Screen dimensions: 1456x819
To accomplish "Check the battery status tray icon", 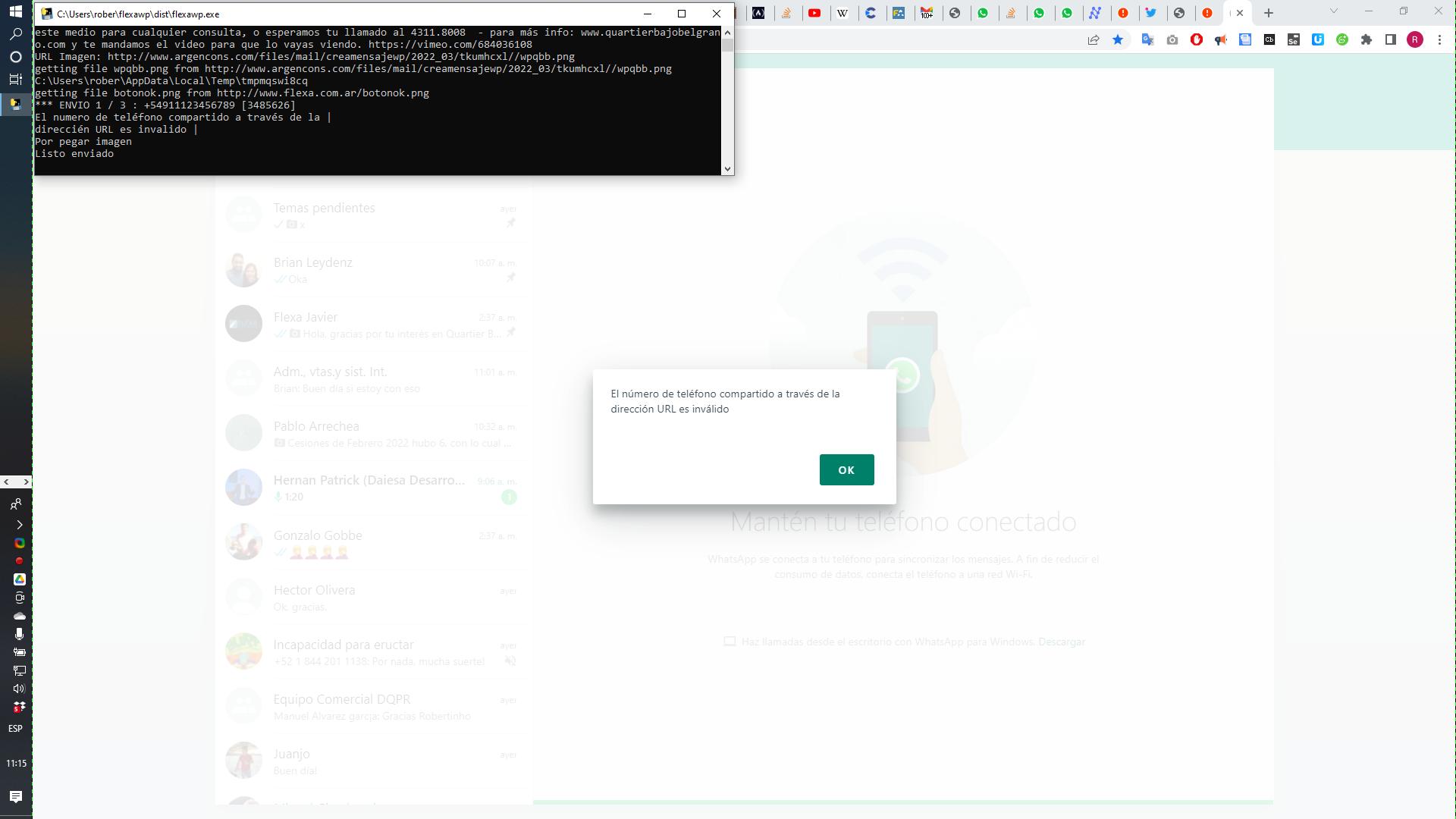I will coord(19,652).
